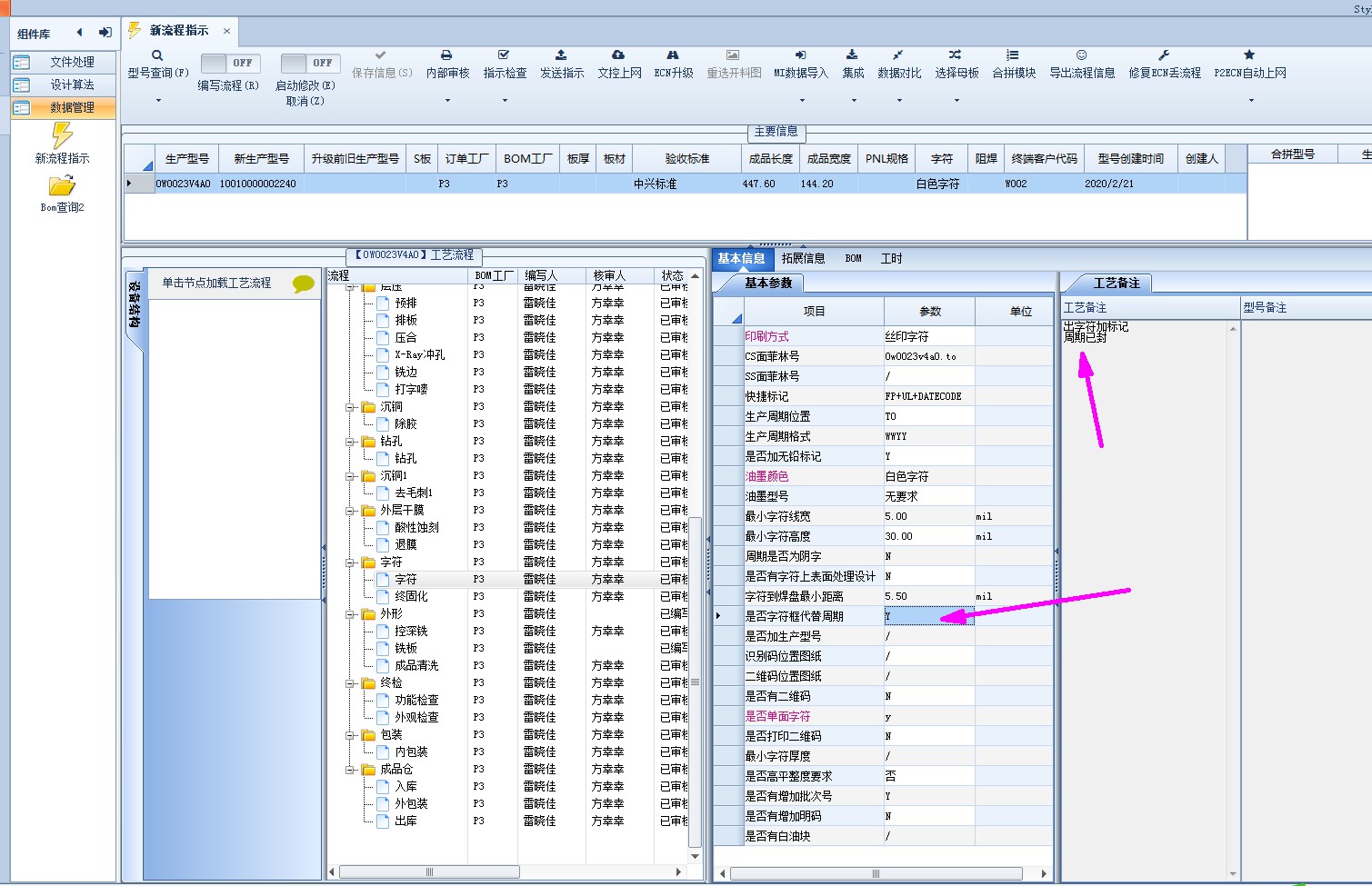Image resolution: width=1372 pixels, height=886 pixels.
Task: Open 型号查询 dropdown arrow
Action: (x=157, y=100)
